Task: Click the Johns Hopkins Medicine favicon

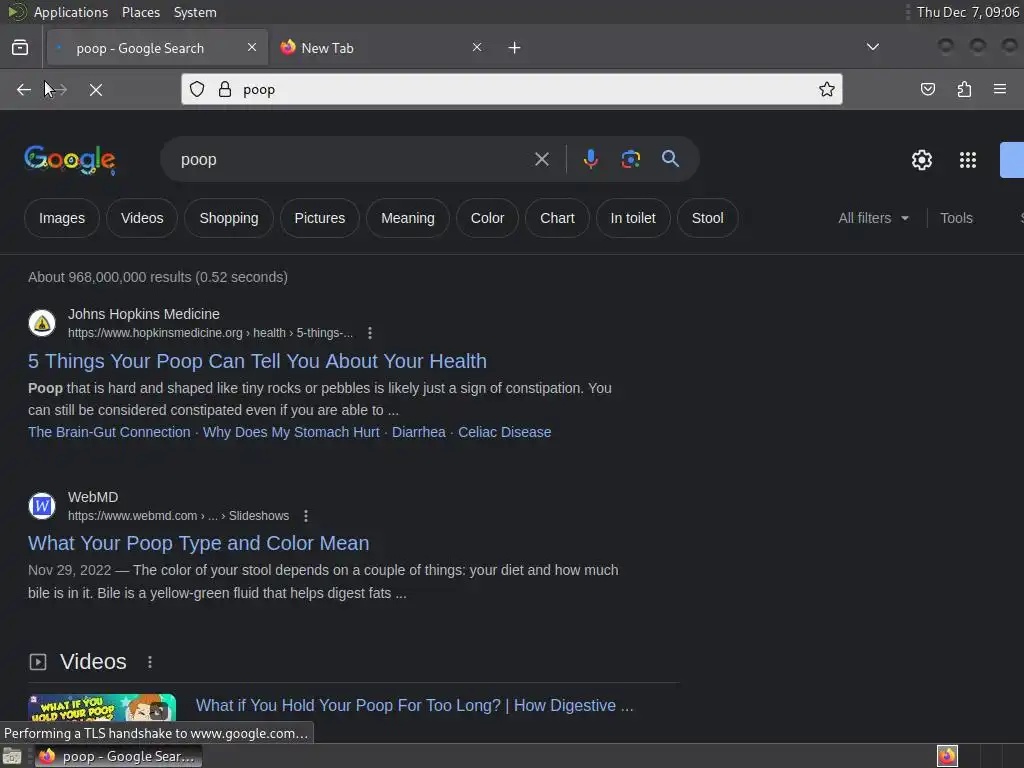Action: [x=42, y=323]
